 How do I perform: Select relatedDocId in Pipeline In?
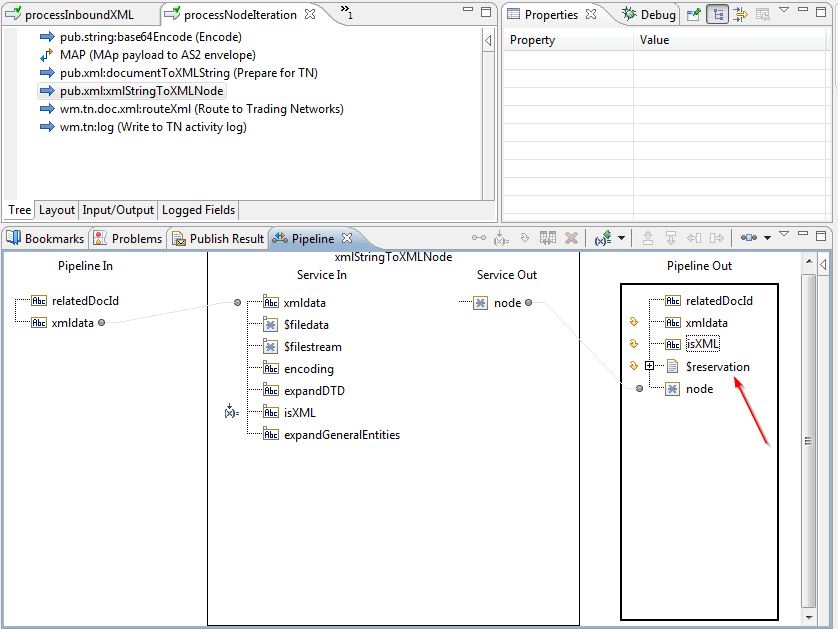tap(85, 301)
